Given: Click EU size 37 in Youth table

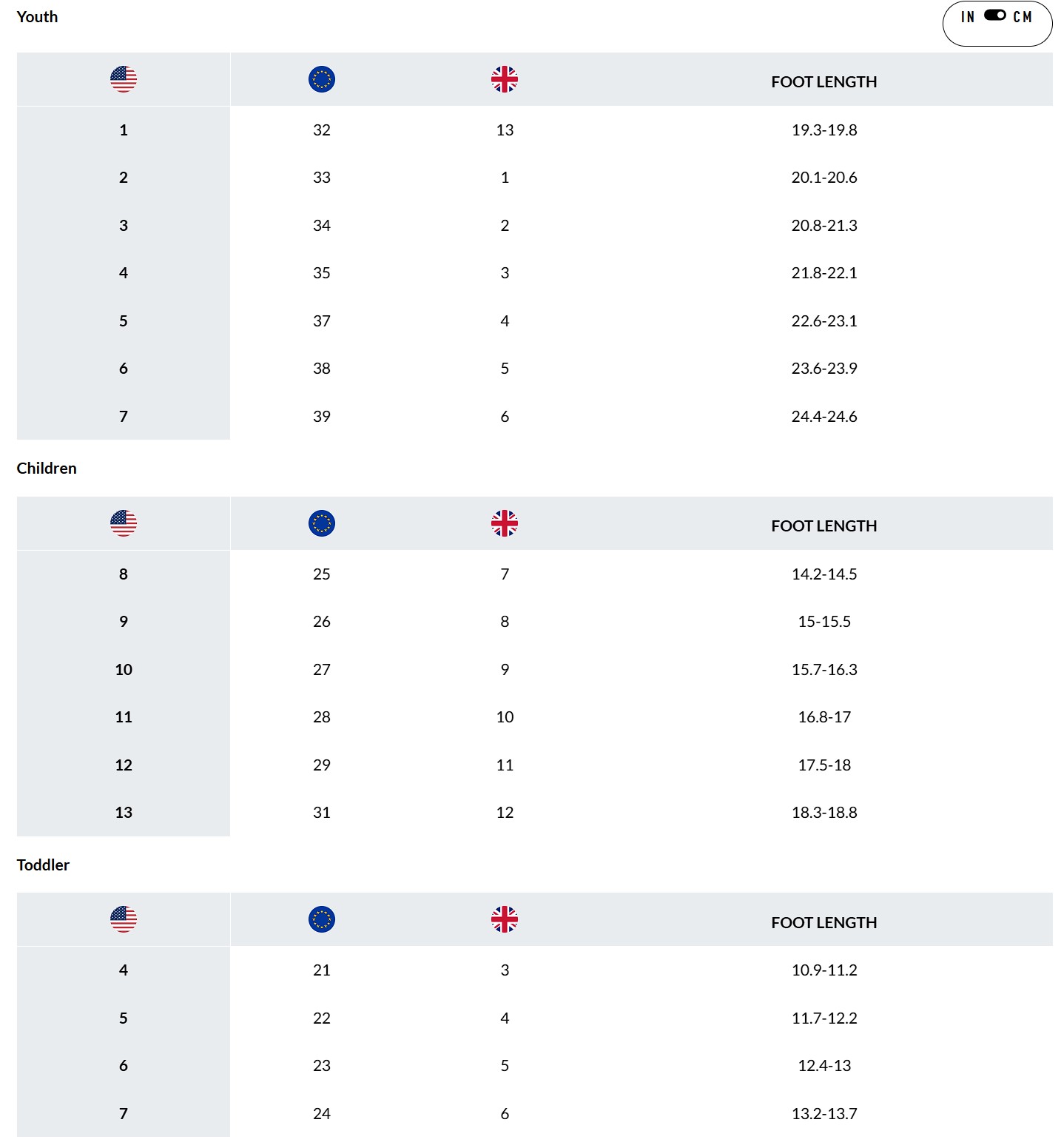Looking at the screenshot, I should pos(322,321).
